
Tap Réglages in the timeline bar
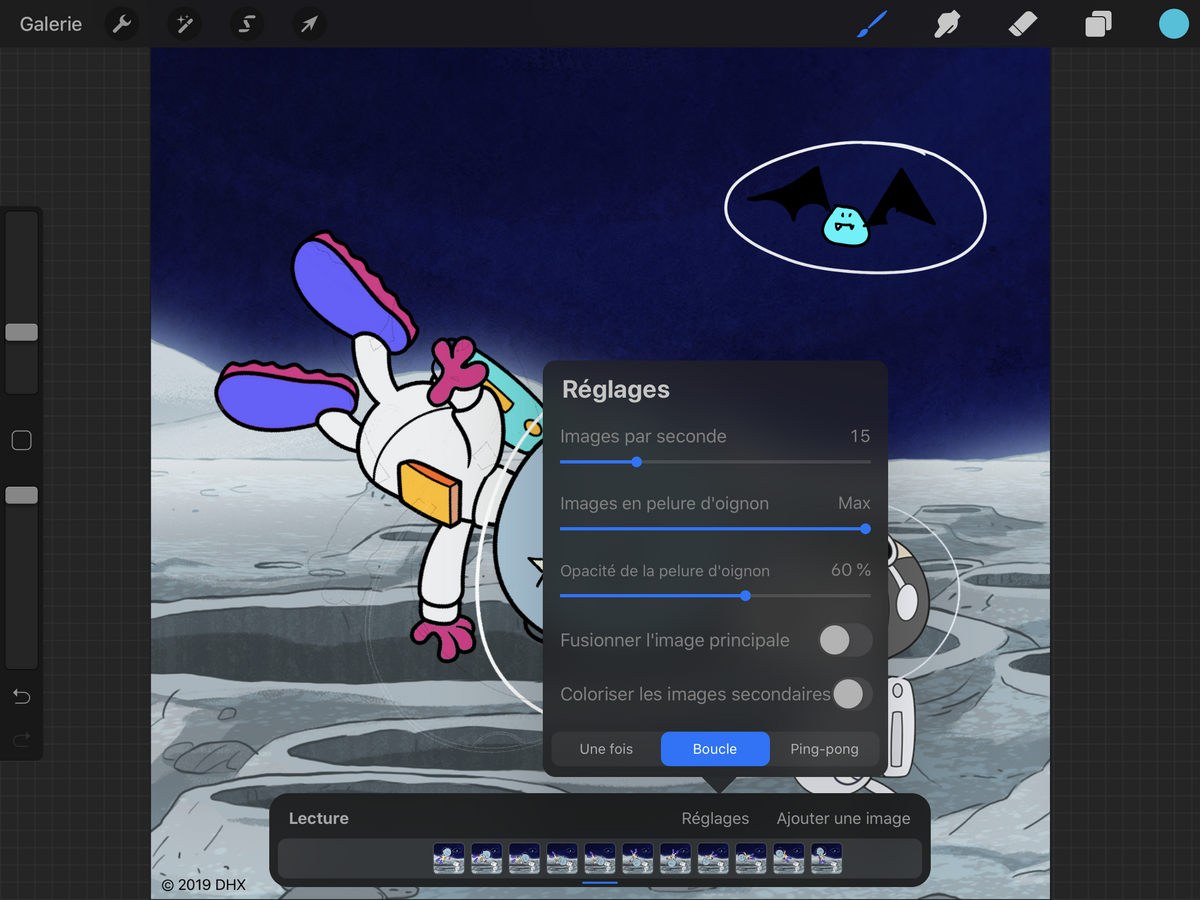coord(715,818)
